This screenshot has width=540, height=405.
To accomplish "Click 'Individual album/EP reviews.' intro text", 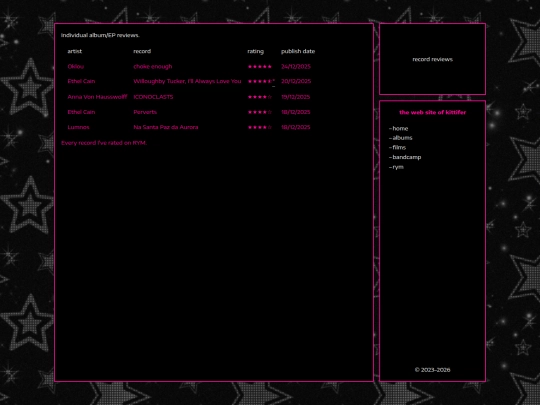I will 100,35.
